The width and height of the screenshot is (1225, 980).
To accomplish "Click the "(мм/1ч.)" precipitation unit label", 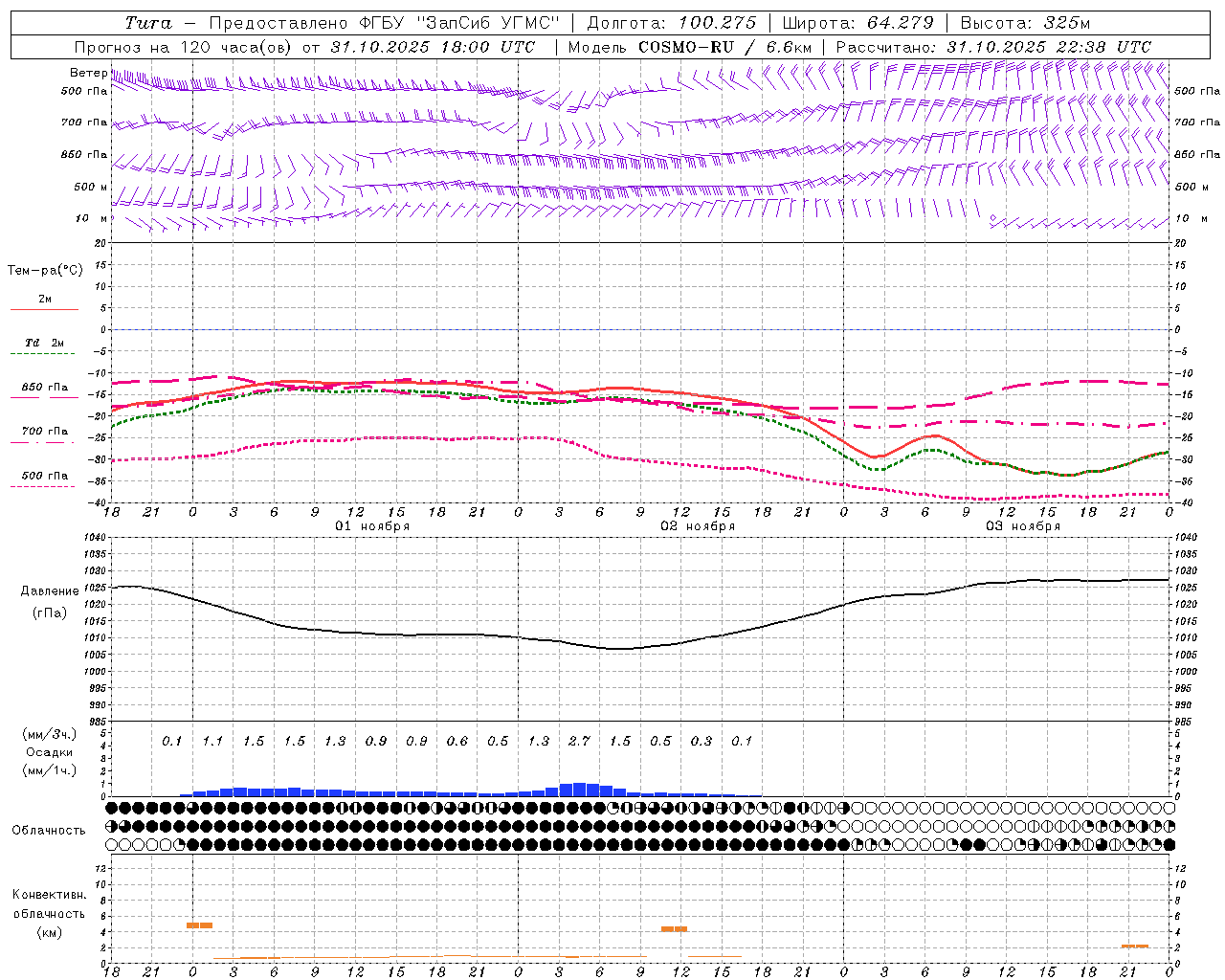I will (49, 770).
